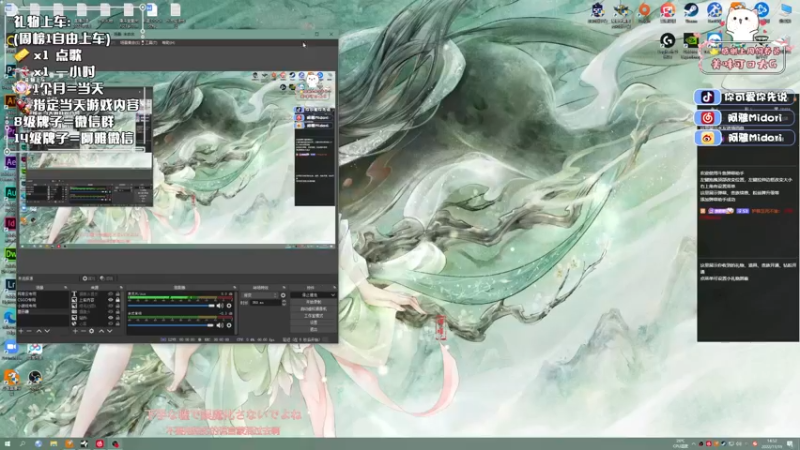Open Adobe InDesign desktop shortcut
The image size is (800, 450).
coord(10,223)
